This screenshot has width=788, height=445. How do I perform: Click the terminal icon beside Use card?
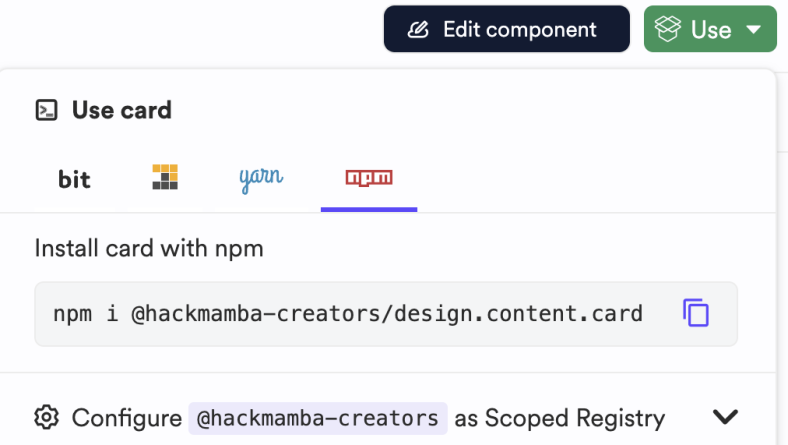pyautogui.click(x=46, y=110)
